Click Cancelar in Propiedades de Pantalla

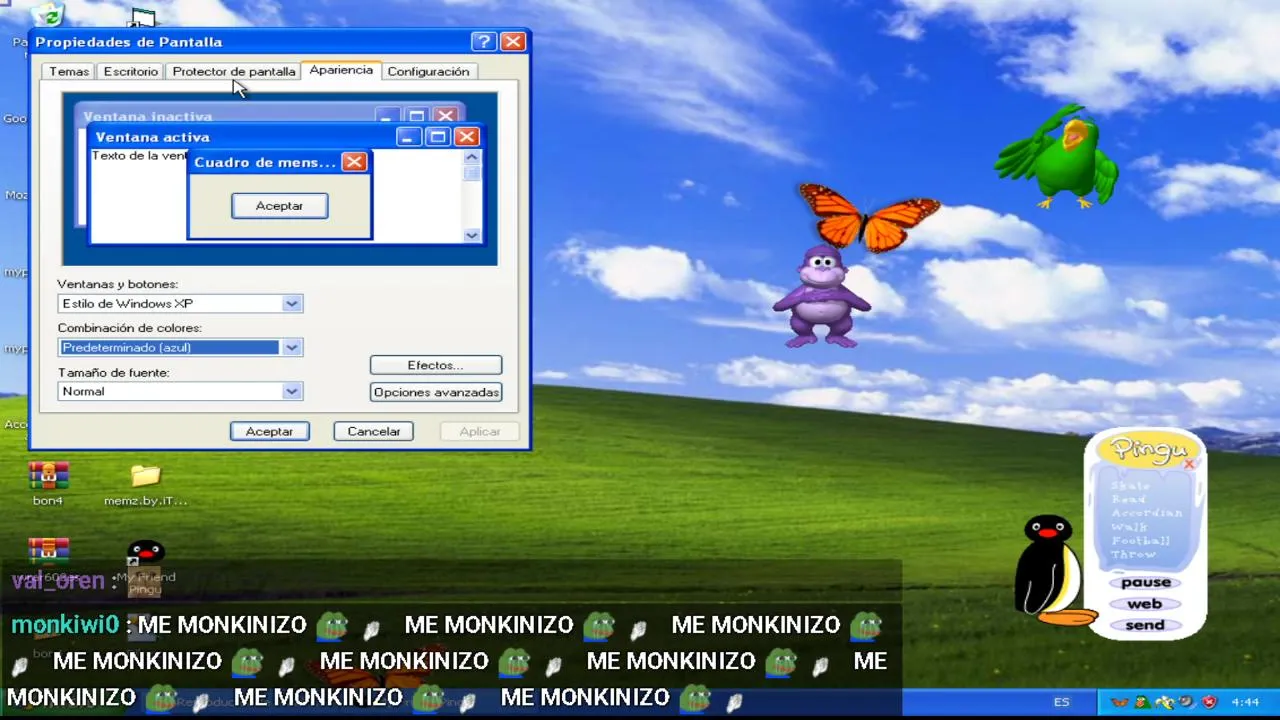pyautogui.click(x=374, y=431)
